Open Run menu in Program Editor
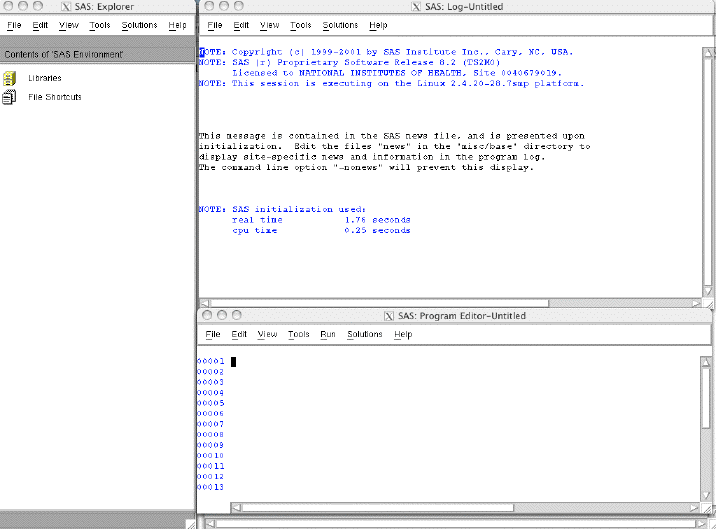The image size is (716, 529). point(327,334)
